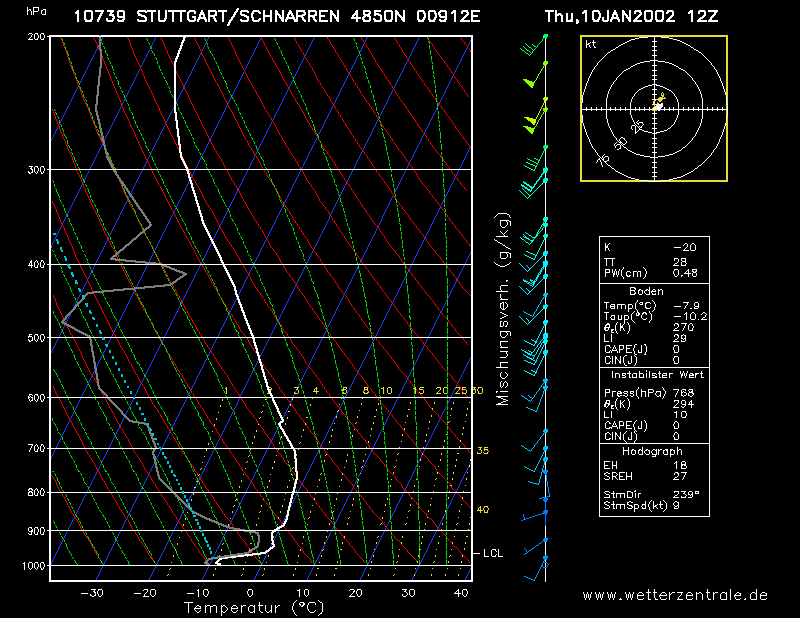Select the yellow mixing ratio label 15

pyautogui.click(x=418, y=391)
